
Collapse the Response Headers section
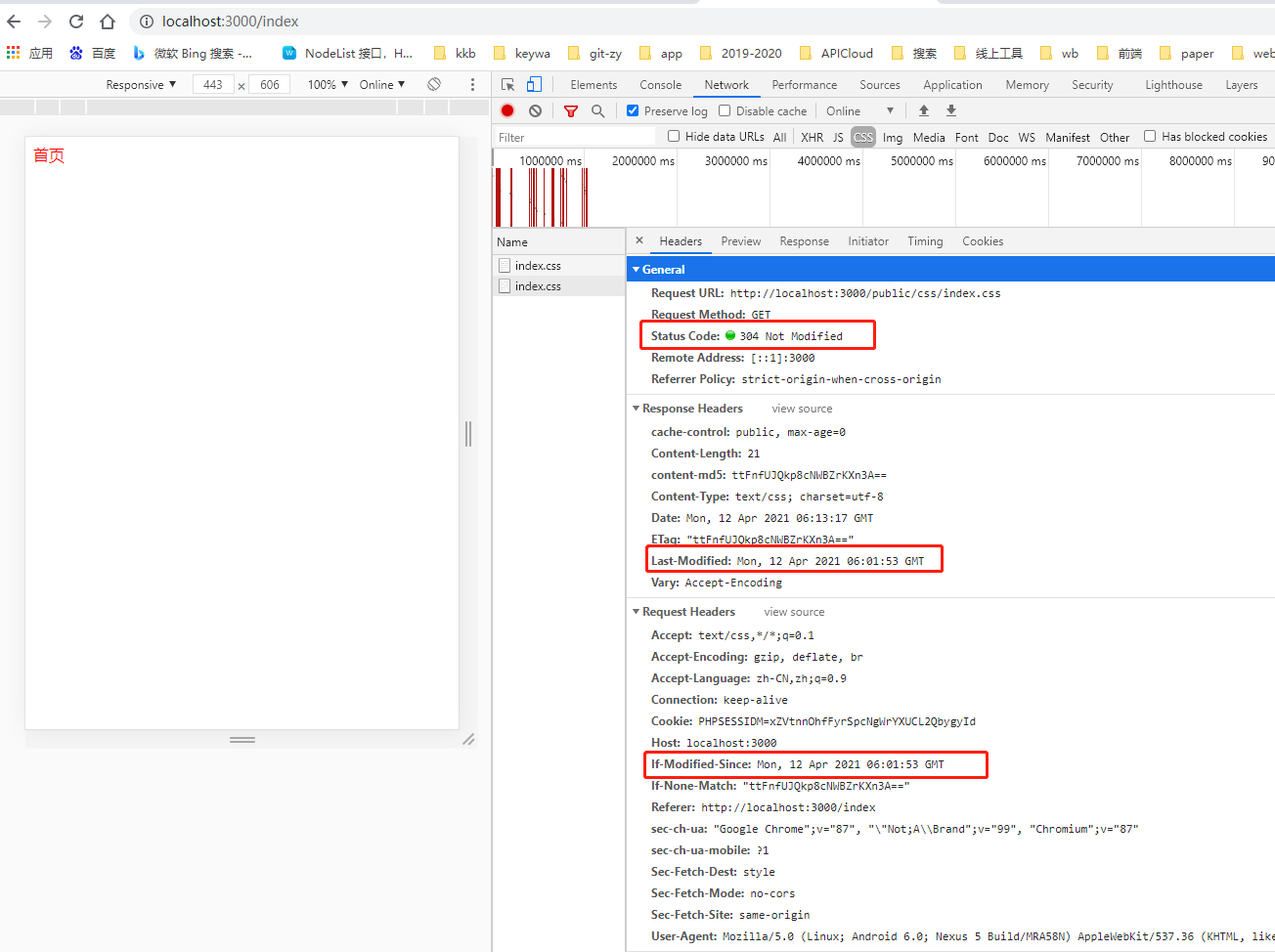[637, 409]
